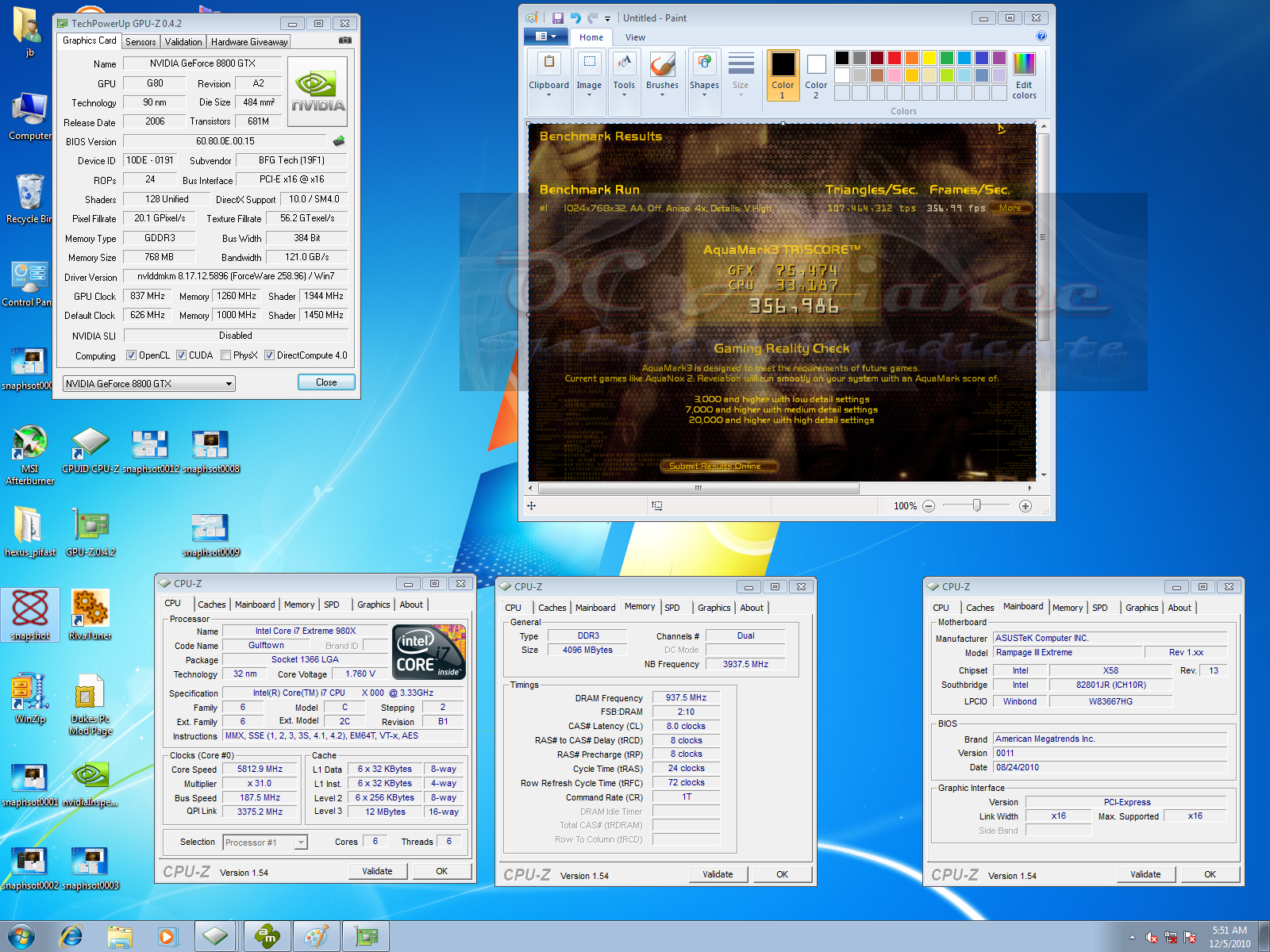Switch to the View ribbon tab in Paint

[x=635, y=37]
